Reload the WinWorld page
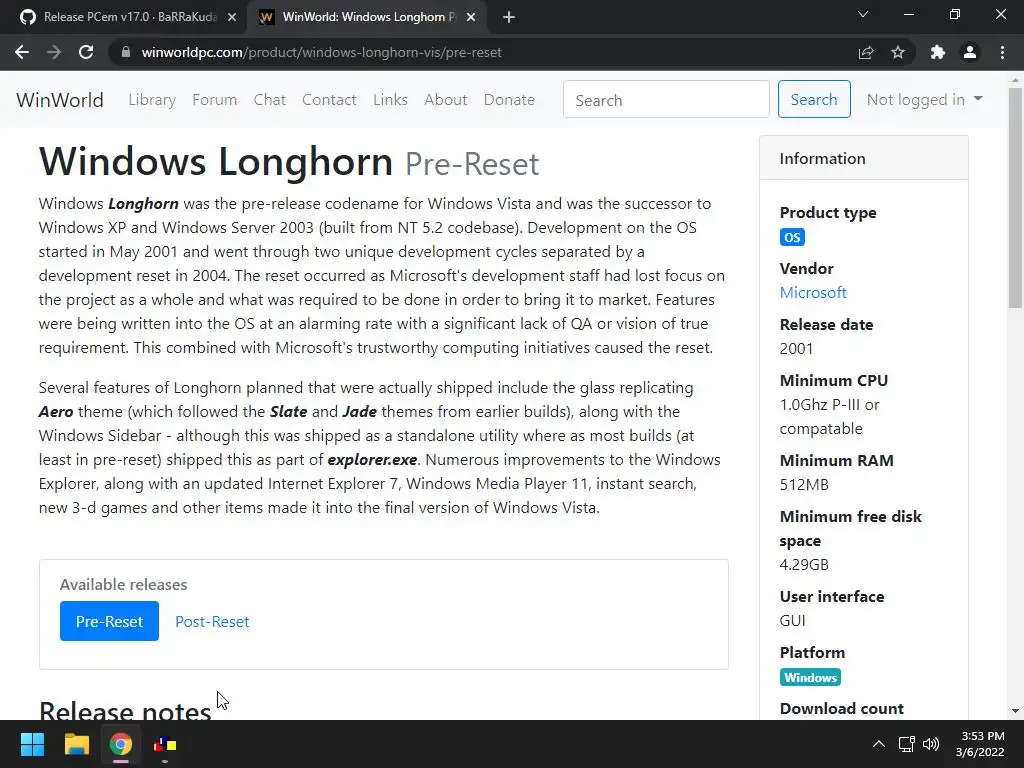 pyautogui.click(x=86, y=52)
